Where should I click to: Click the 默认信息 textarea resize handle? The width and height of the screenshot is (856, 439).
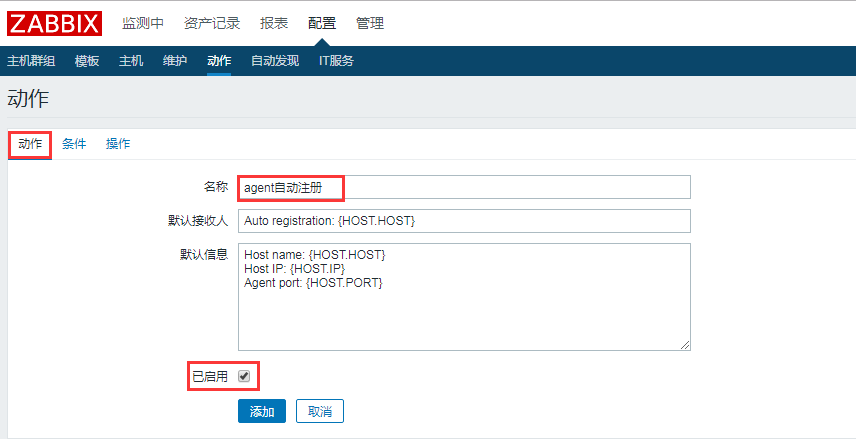685,345
